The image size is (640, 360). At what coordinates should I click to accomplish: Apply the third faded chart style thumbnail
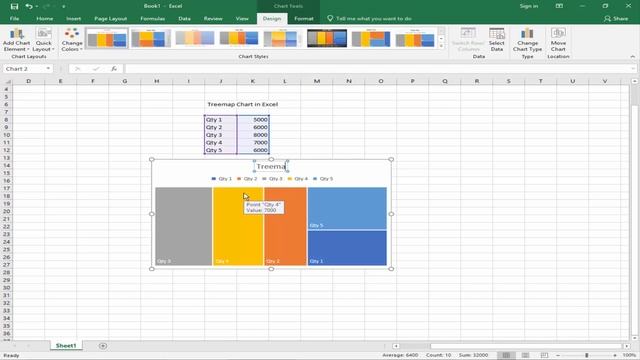[x=195, y=38]
